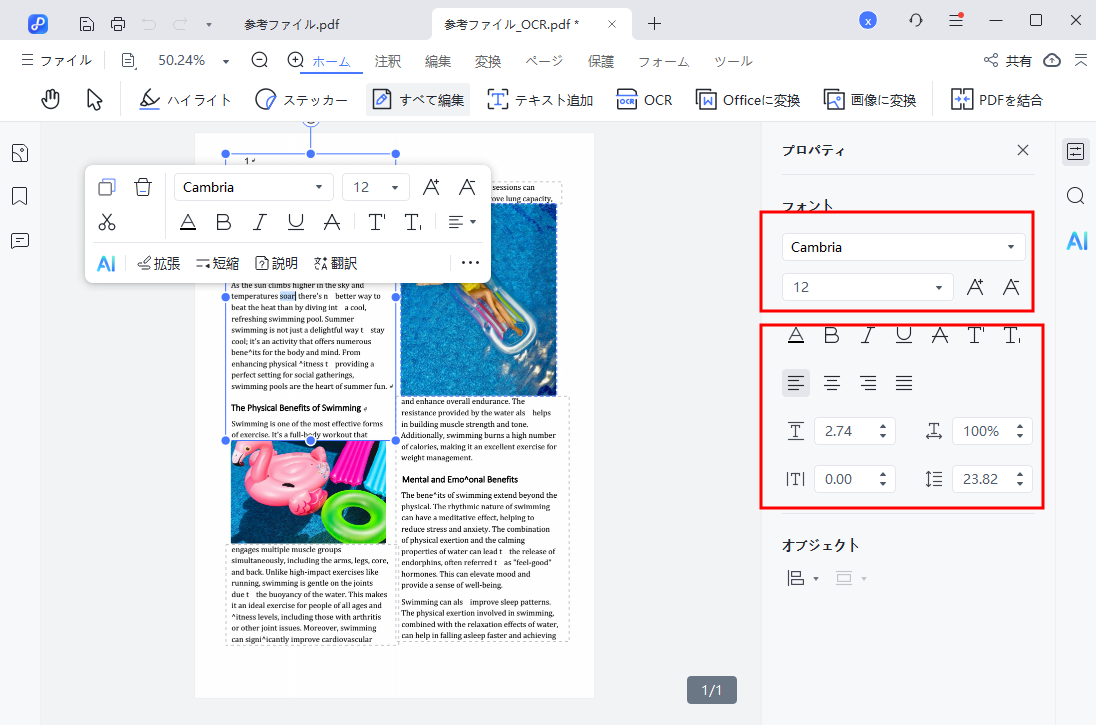Click text color underlined A in floating toolbar
1096x725 pixels.
[x=187, y=222]
